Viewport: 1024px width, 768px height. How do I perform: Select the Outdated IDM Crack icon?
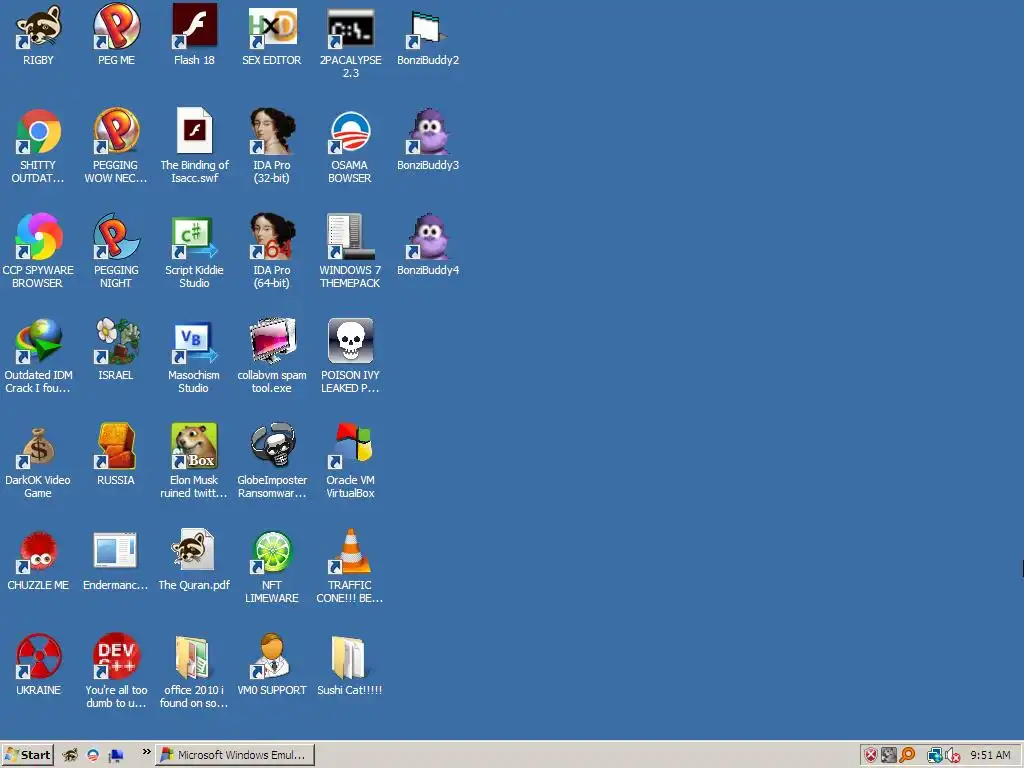tap(39, 341)
